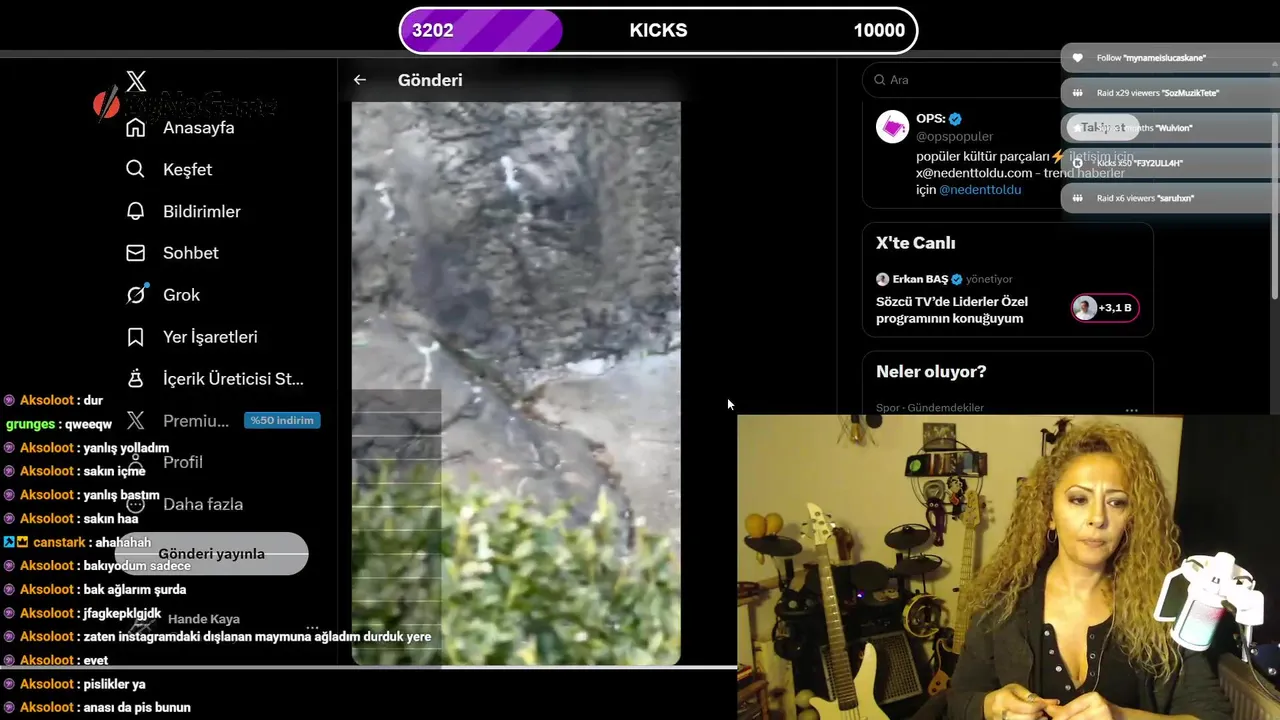
Task: Click the OPS profile avatar
Action: pyautogui.click(x=892, y=127)
